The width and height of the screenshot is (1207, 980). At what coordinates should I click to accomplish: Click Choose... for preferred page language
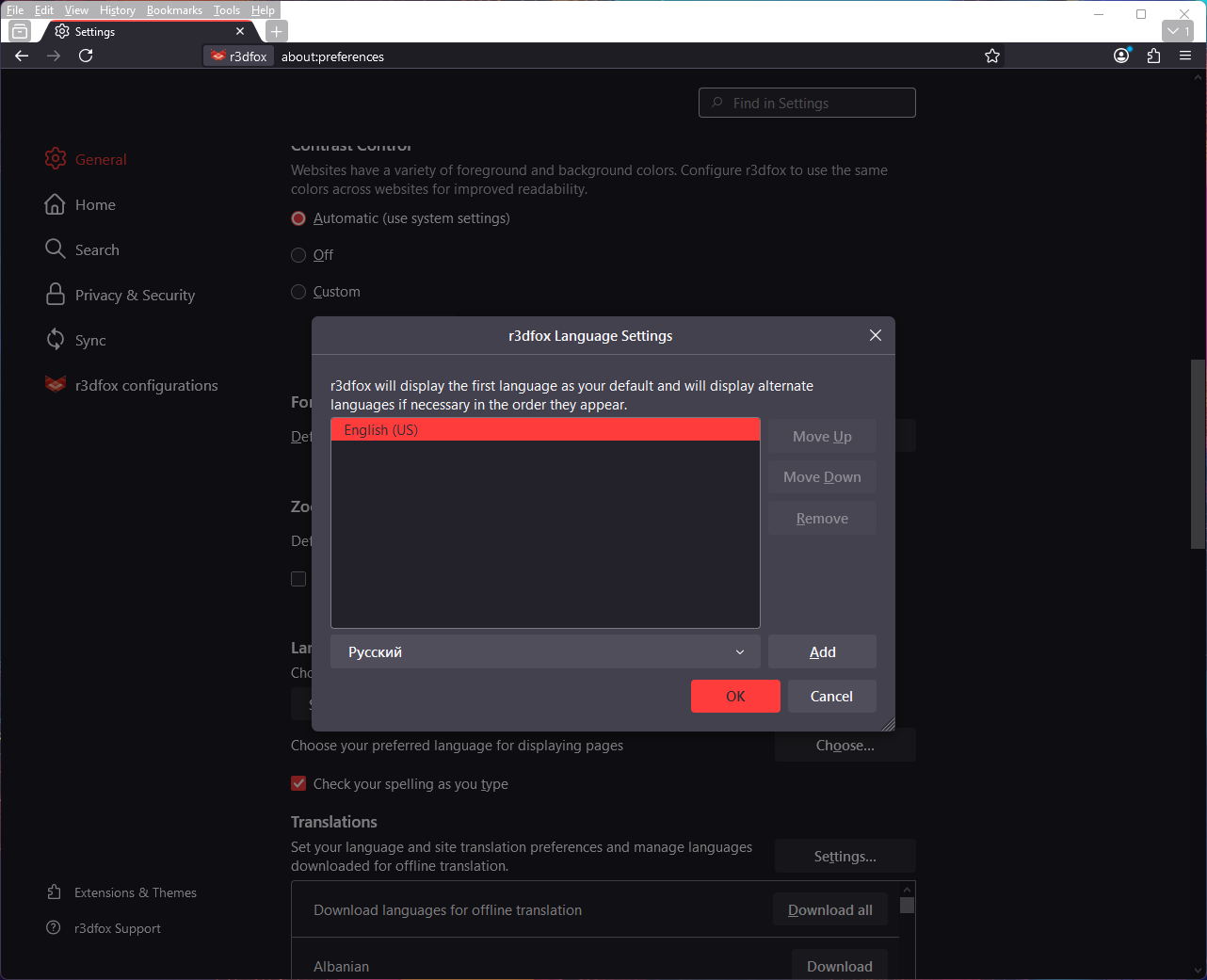tap(845, 745)
